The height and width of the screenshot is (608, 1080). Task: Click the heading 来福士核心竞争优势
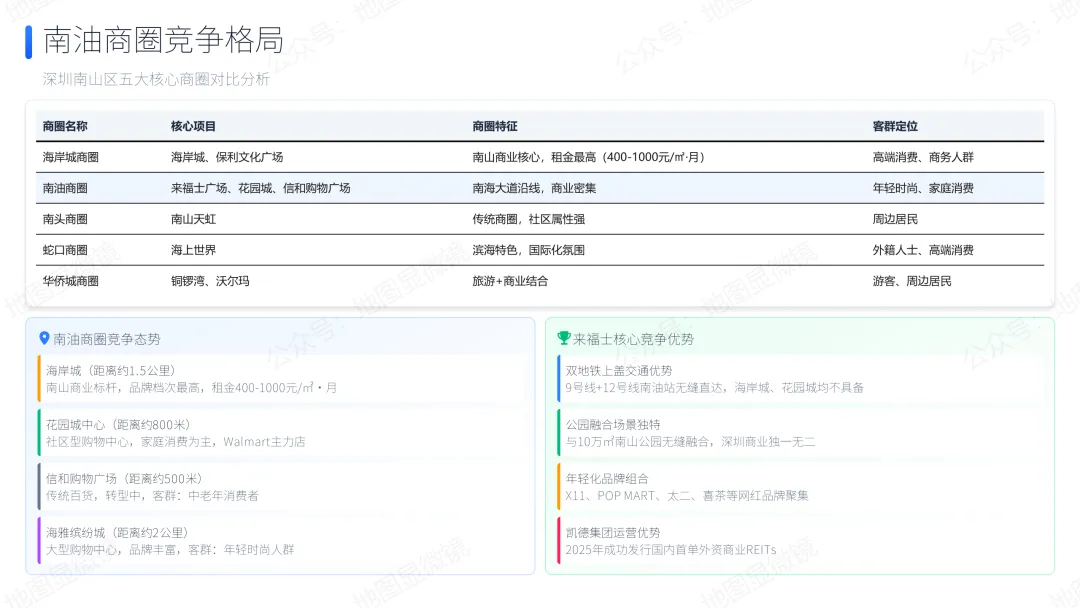click(633, 339)
